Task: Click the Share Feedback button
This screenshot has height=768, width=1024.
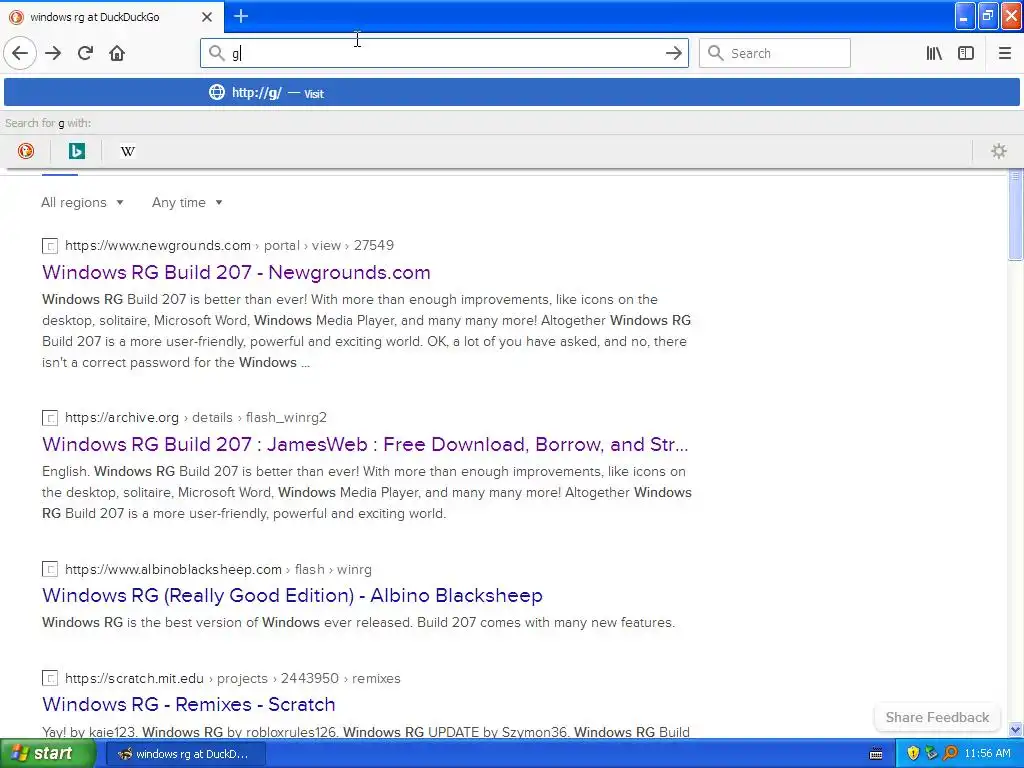Action: (x=937, y=717)
